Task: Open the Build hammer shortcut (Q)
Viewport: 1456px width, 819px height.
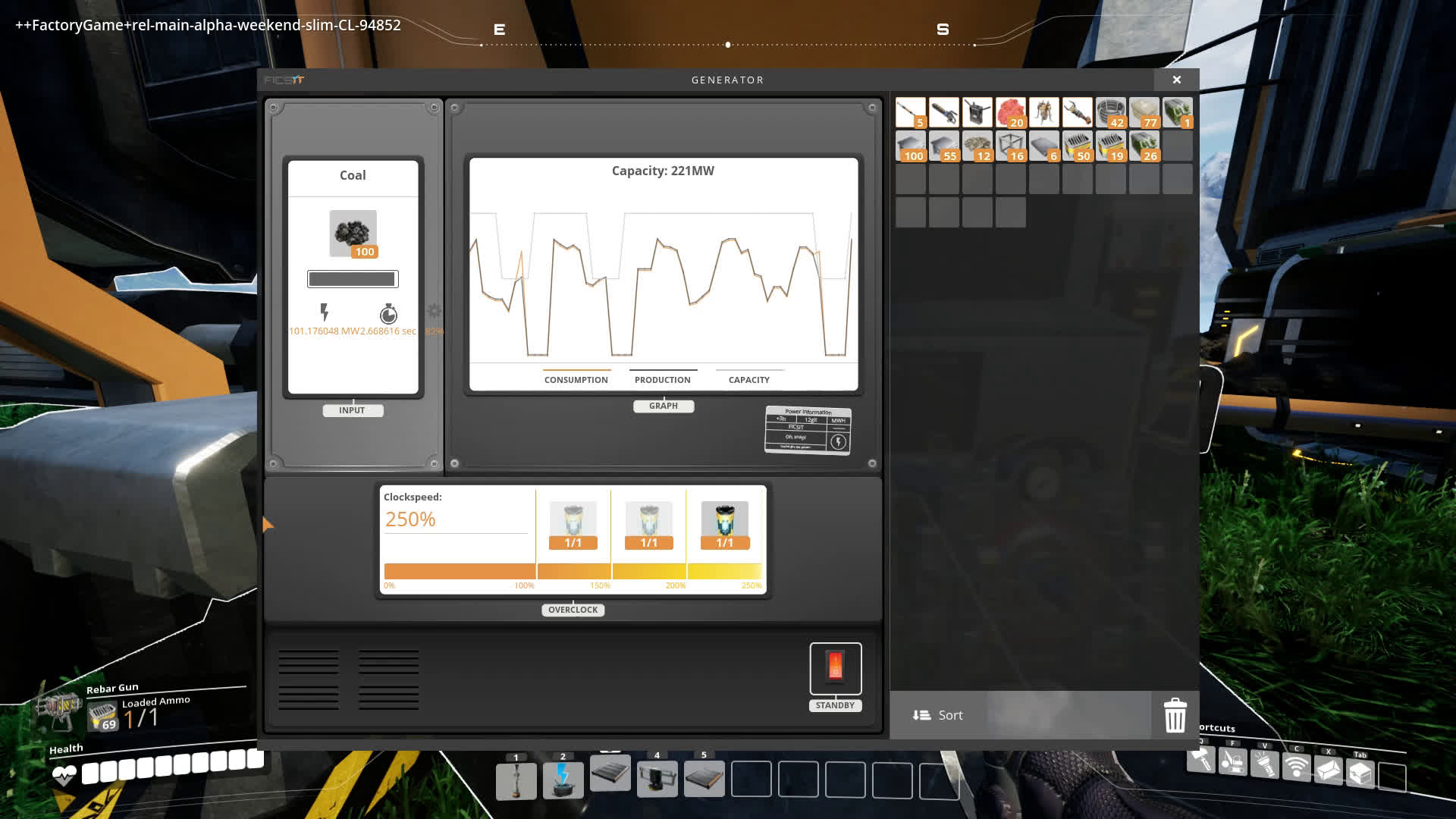Action: click(x=1201, y=759)
